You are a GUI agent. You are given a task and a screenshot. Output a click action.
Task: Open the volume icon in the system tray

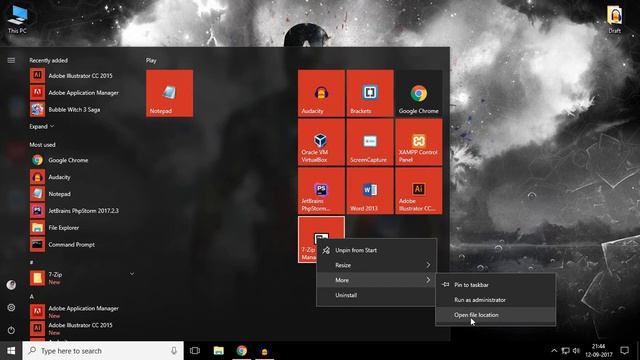click(576, 351)
